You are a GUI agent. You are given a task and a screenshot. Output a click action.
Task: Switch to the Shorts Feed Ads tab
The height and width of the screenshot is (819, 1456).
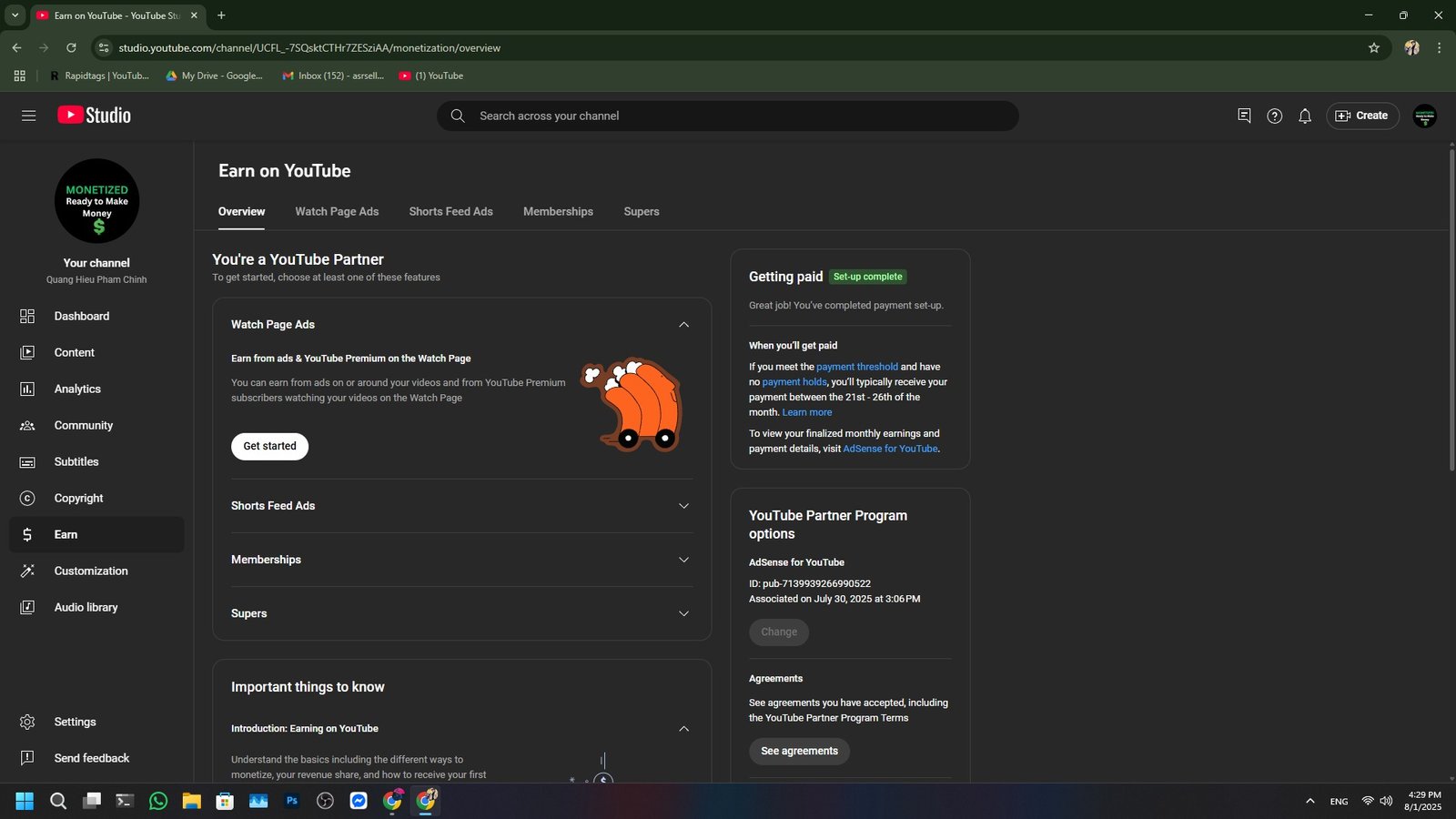click(x=450, y=211)
